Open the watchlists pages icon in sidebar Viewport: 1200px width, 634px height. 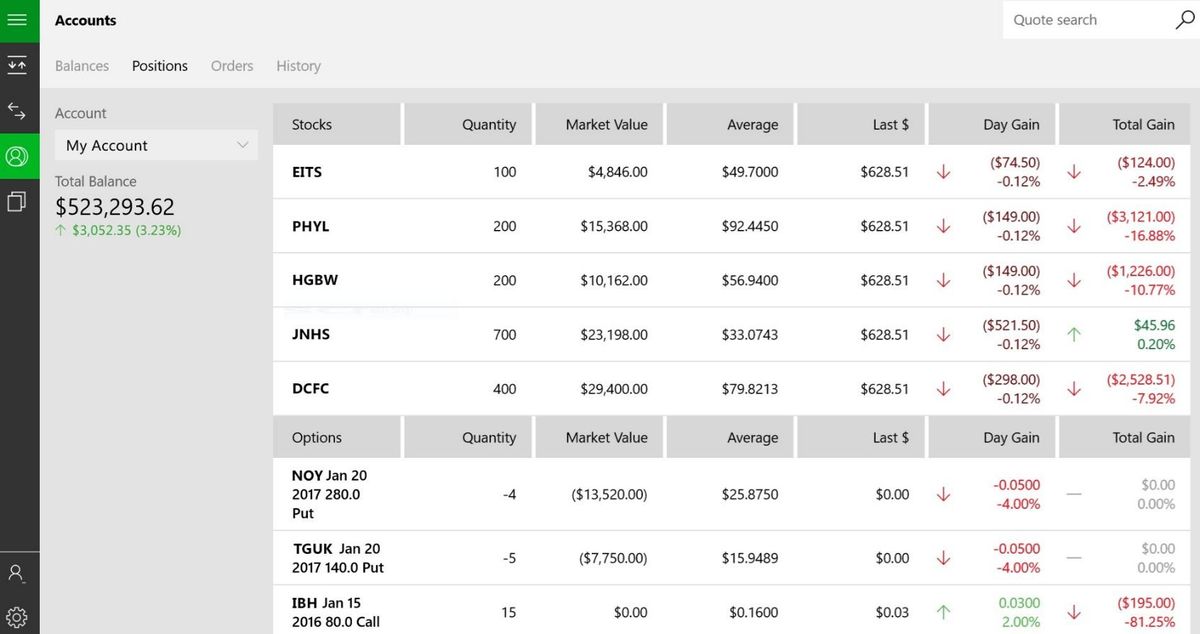[19, 201]
